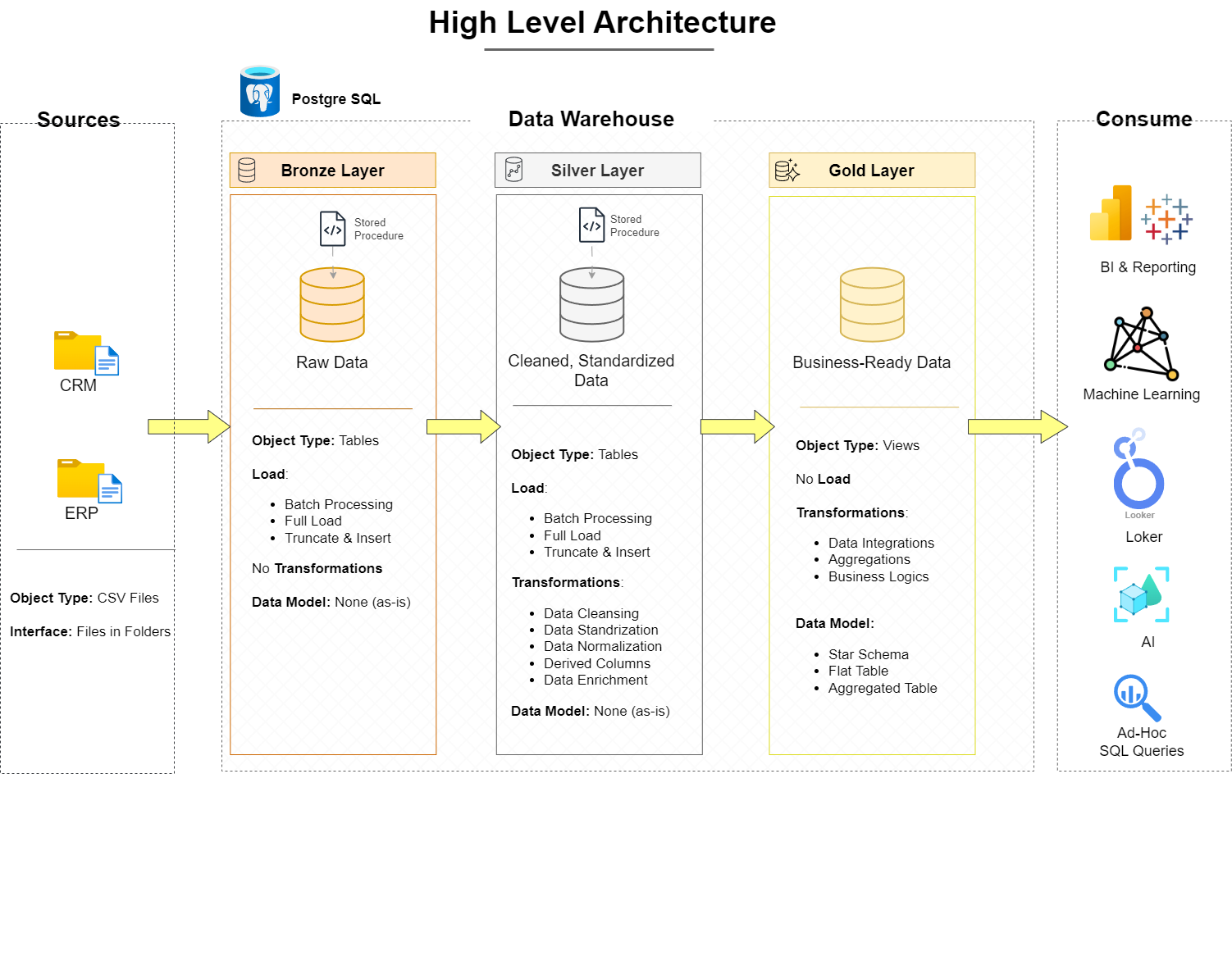Select the Machine Learning network icon

pyautogui.click(x=1141, y=344)
